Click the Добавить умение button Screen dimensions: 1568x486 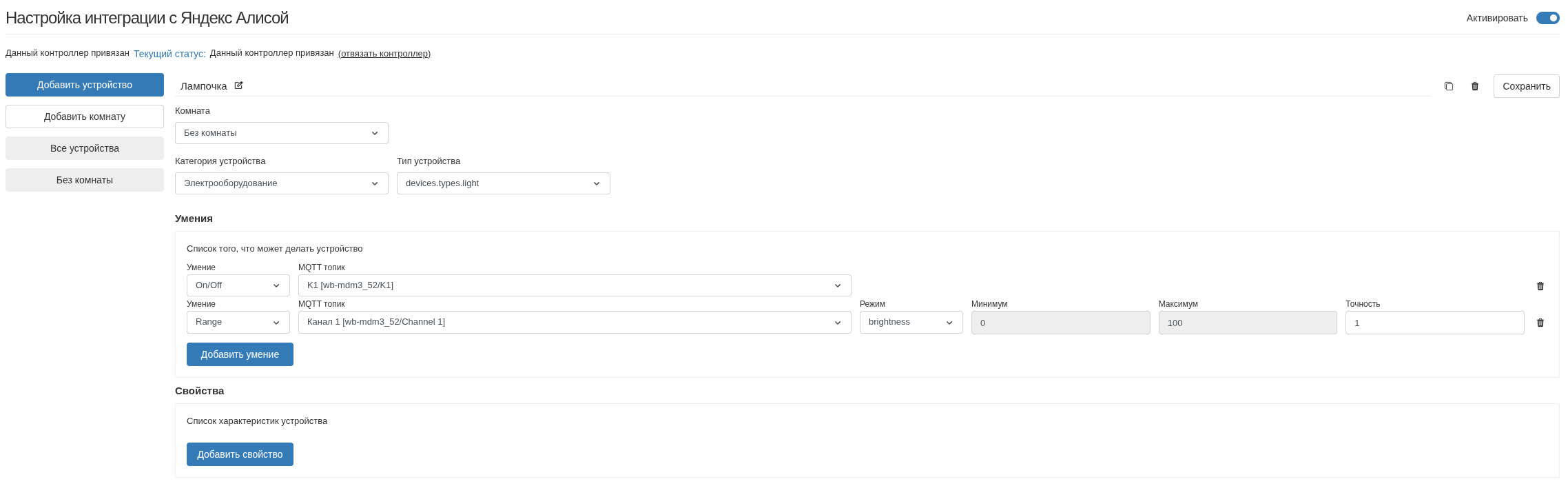(x=240, y=354)
